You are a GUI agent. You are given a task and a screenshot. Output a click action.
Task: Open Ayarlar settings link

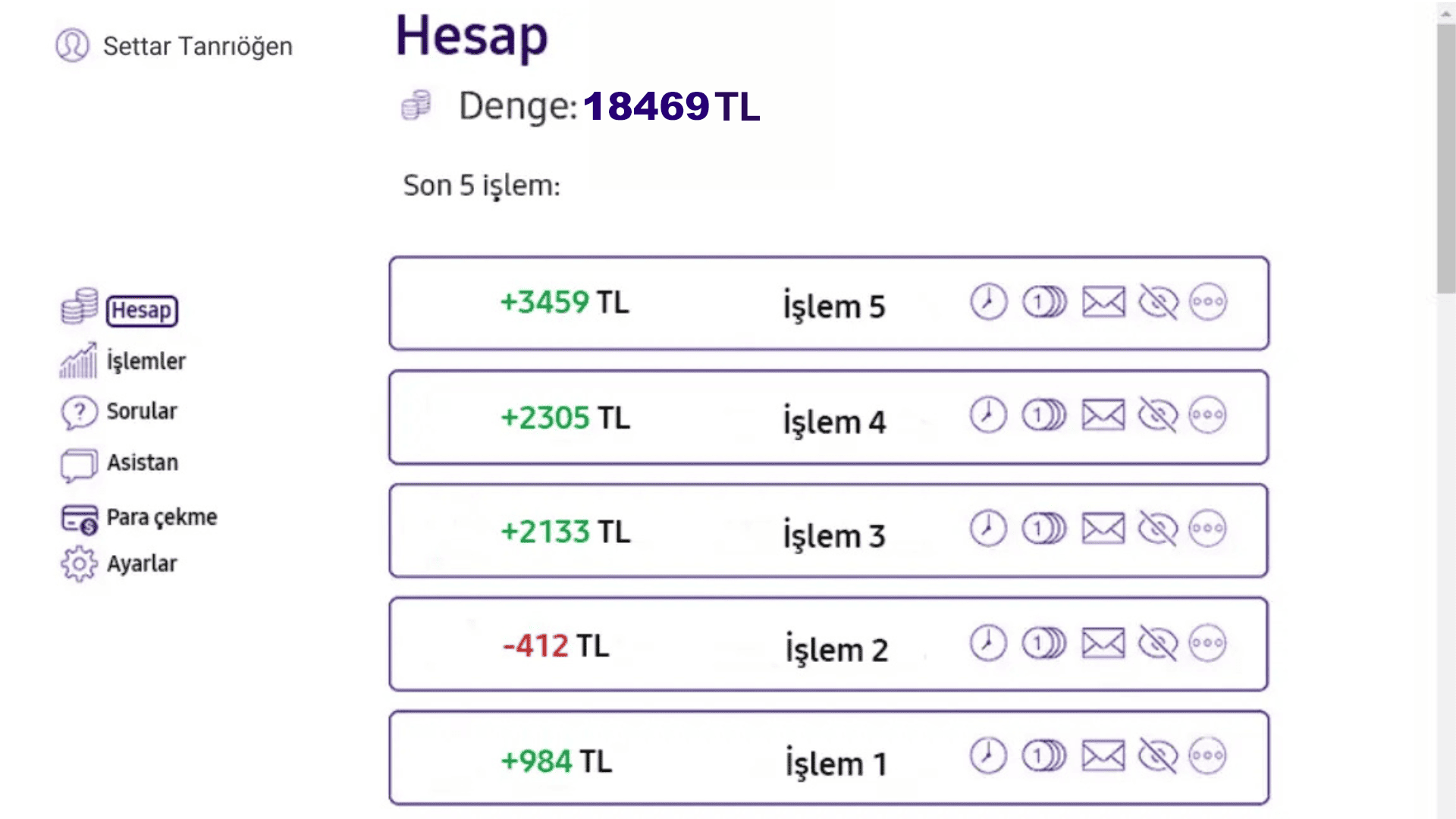(x=142, y=564)
